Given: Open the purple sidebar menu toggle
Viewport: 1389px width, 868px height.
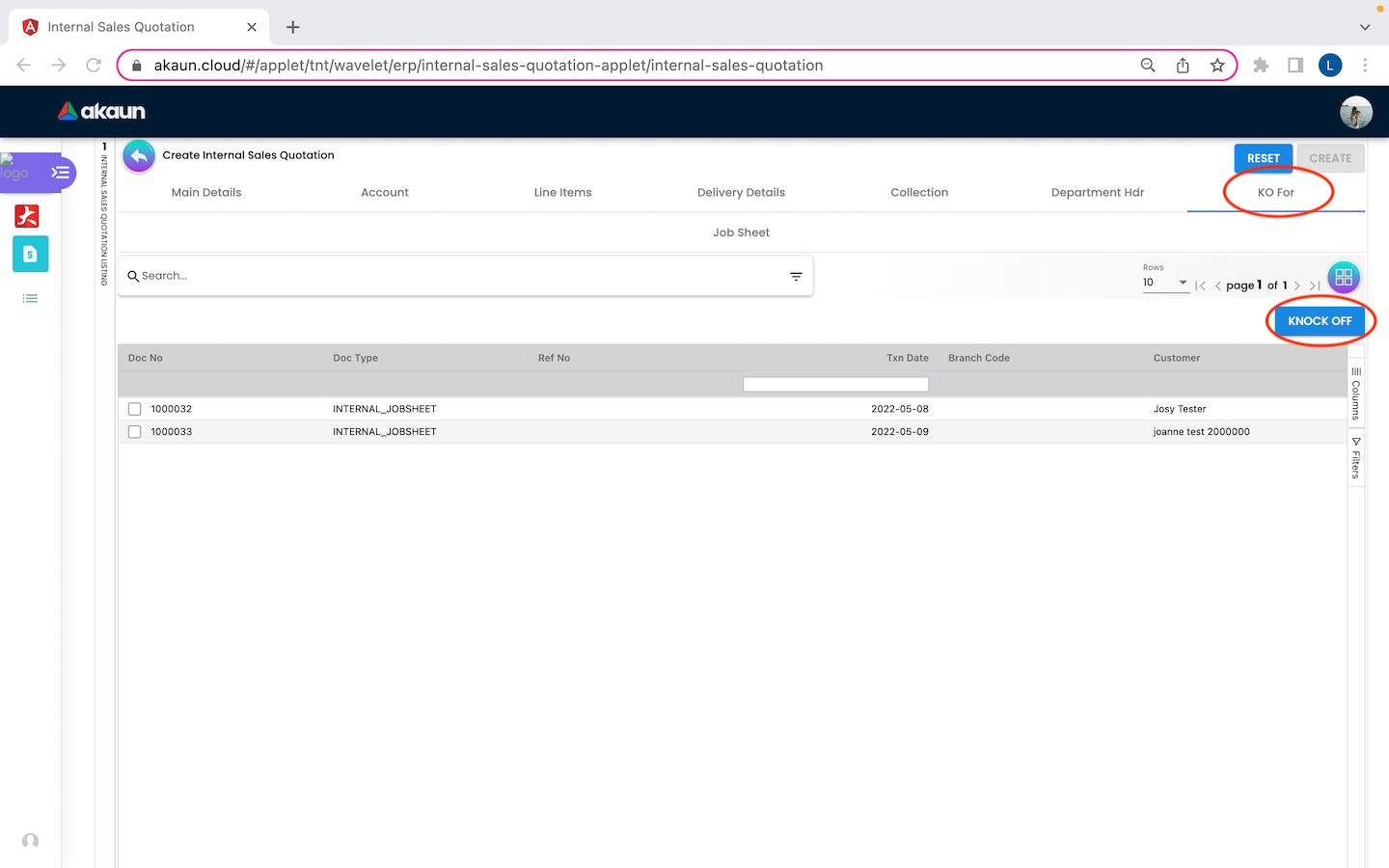Looking at the screenshot, I should point(60,173).
